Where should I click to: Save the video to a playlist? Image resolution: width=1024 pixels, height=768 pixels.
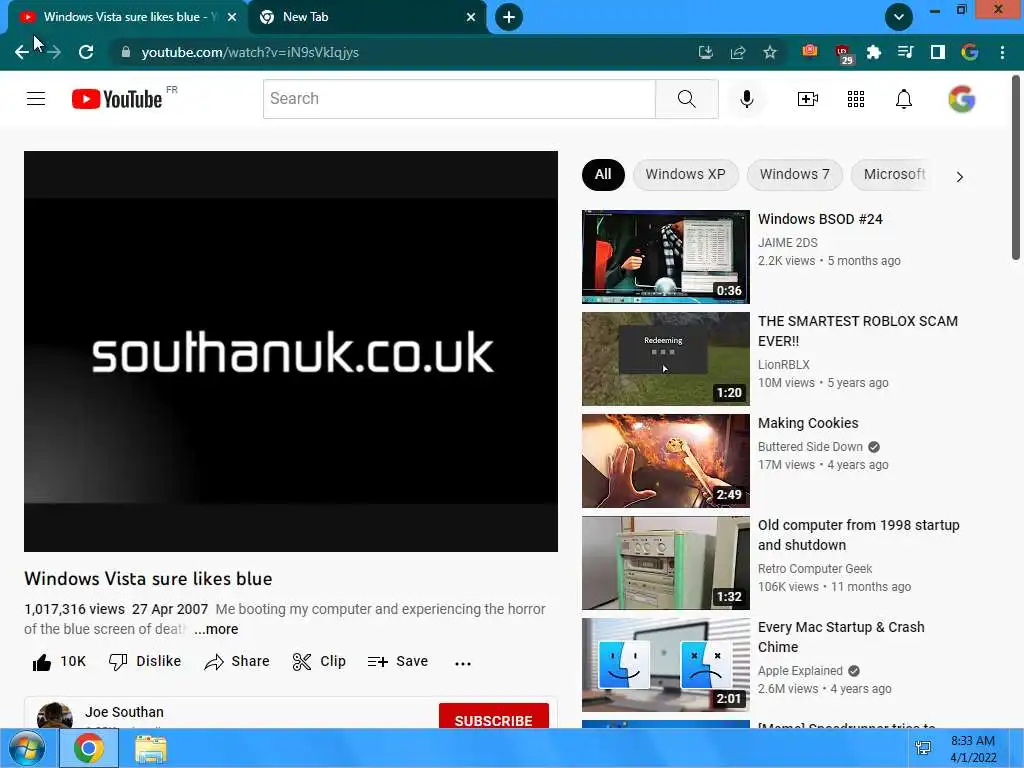click(x=398, y=662)
